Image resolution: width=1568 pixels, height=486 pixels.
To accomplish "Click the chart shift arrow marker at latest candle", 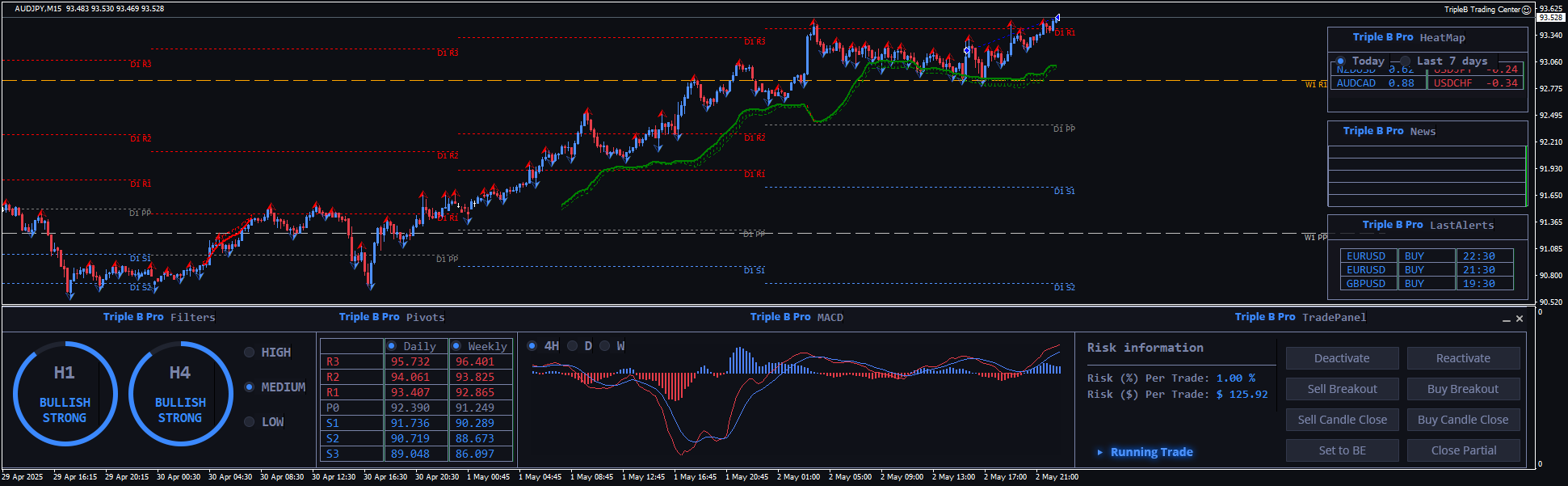I will pos(1057,18).
